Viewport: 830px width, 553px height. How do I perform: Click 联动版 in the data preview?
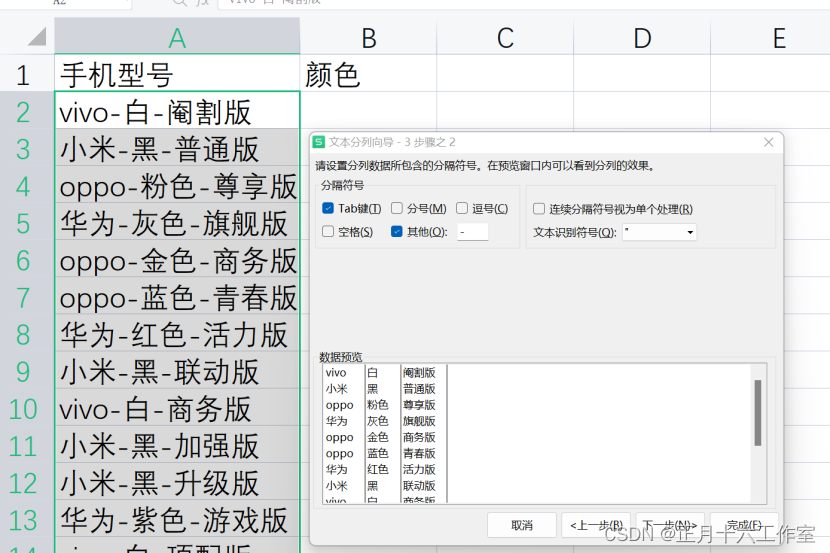click(x=419, y=486)
